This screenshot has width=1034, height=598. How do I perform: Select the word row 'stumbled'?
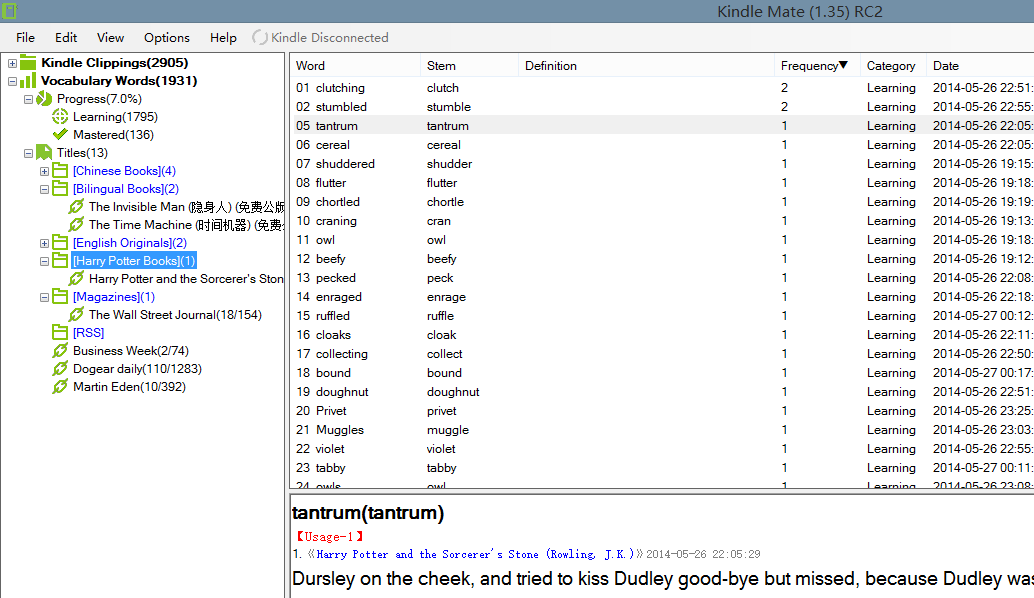[x=662, y=107]
